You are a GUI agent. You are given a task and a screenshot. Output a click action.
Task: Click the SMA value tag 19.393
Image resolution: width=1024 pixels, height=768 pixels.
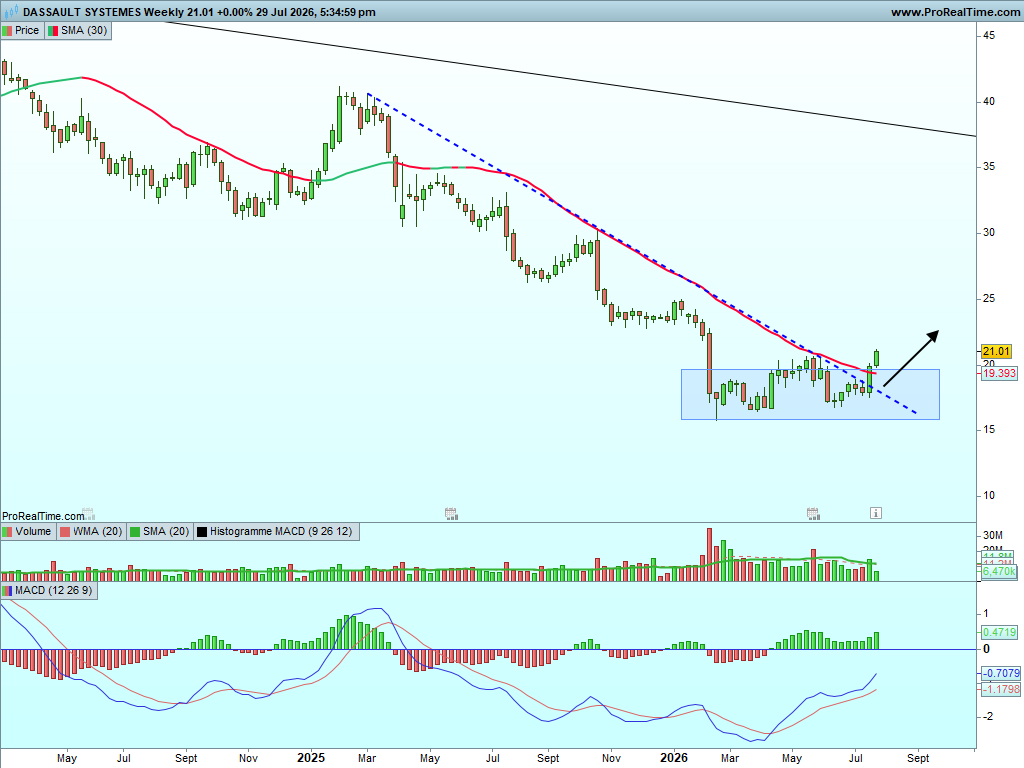(x=999, y=373)
